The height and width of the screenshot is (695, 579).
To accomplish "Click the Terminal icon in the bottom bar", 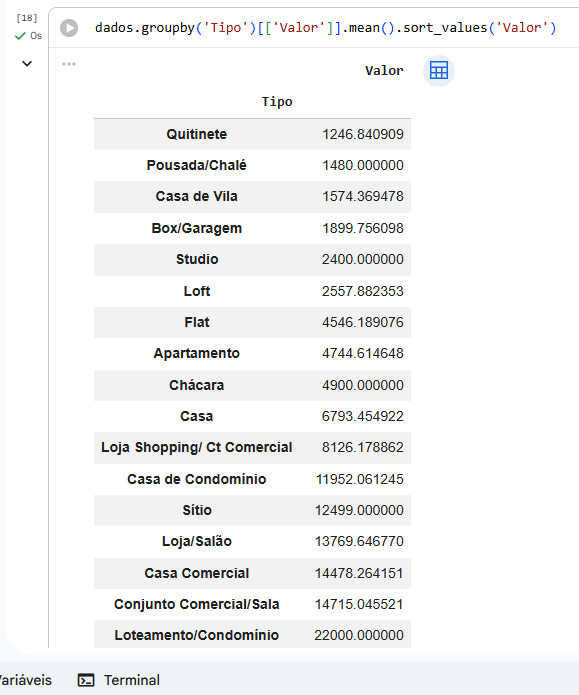I will [86, 680].
